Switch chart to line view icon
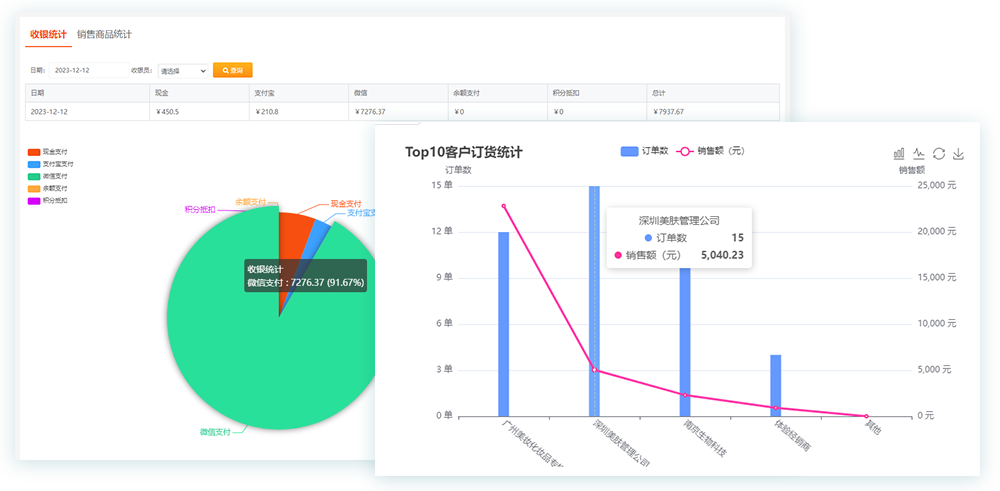This screenshot has width=1000, height=491. [x=919, y=153]
